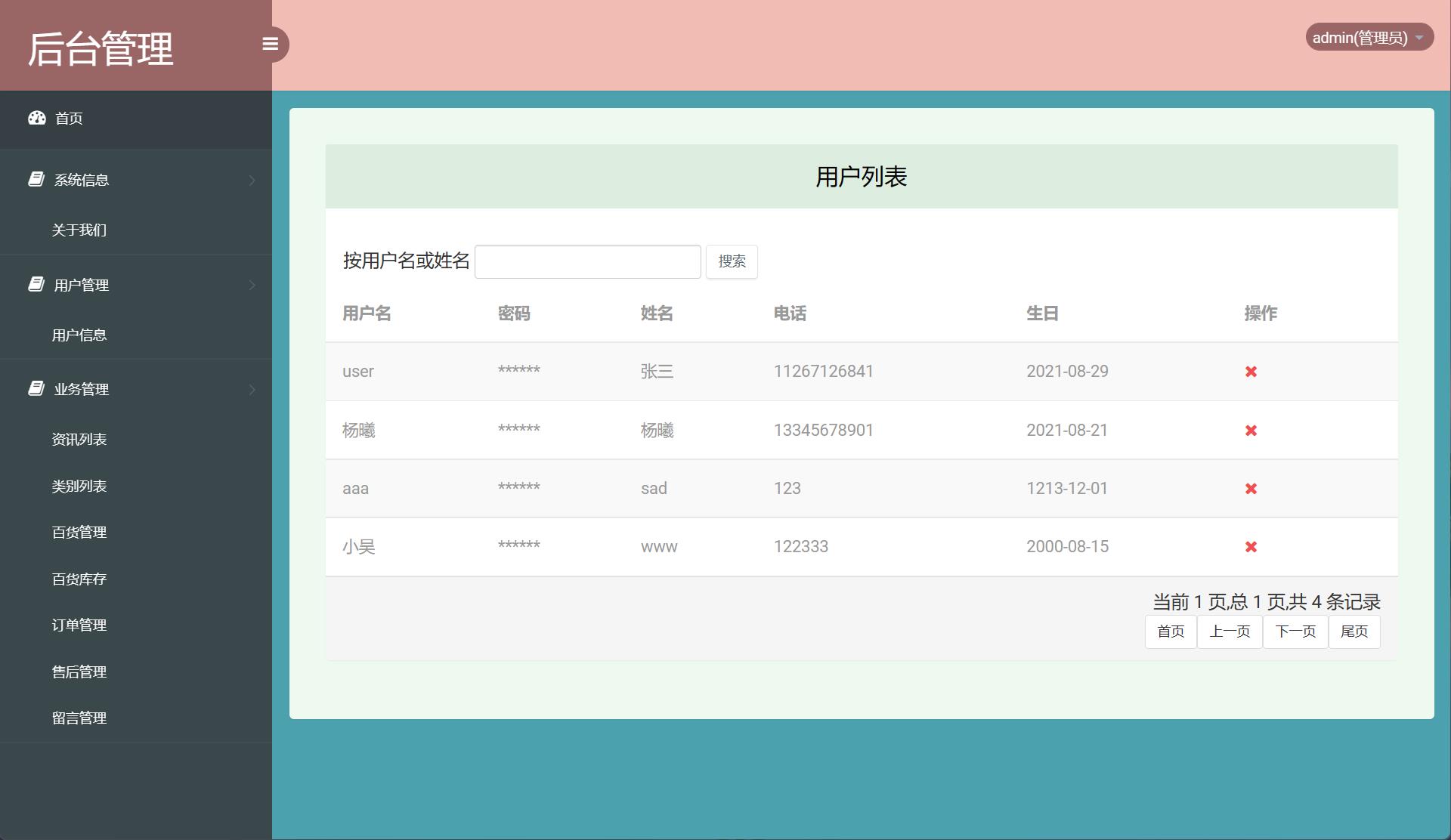
Task: Click the book icon next to 用户管理
Action: [x=36, y=285]
